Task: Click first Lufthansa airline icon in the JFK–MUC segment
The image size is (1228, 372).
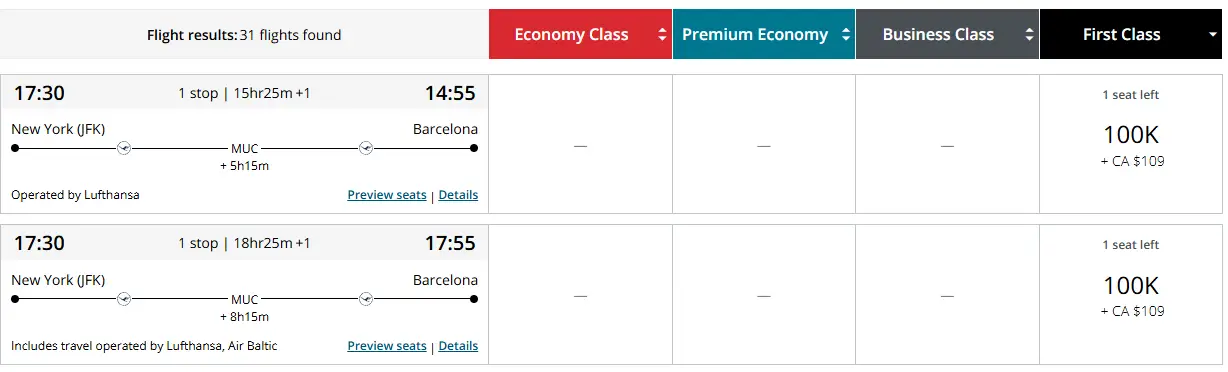Action: point(124,148)
